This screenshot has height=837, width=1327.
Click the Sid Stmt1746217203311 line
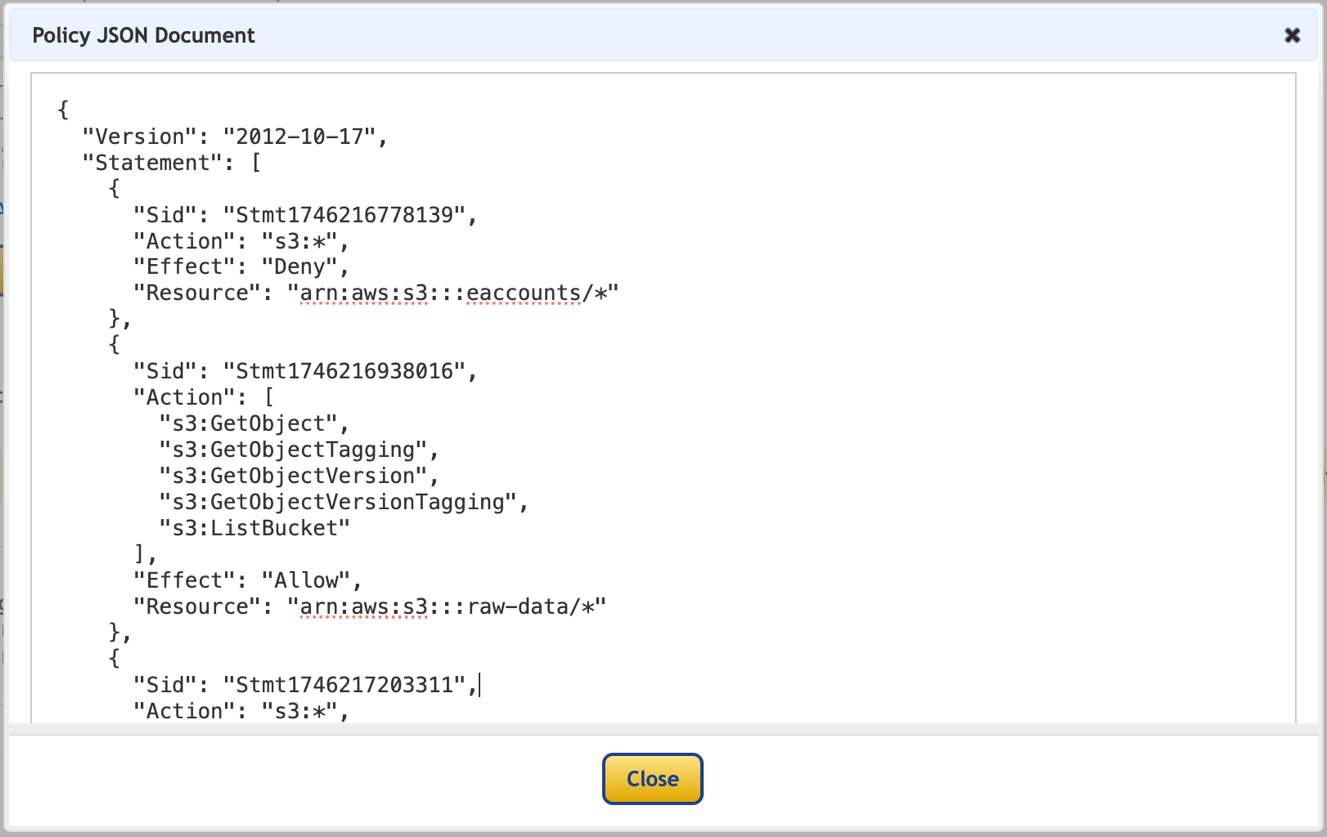coord(307,685)
